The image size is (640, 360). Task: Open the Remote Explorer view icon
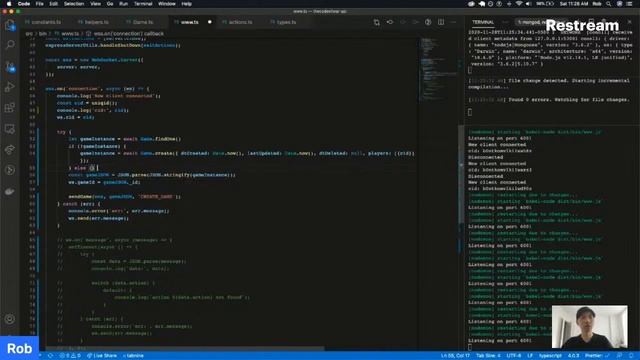(x=10, y=129)
